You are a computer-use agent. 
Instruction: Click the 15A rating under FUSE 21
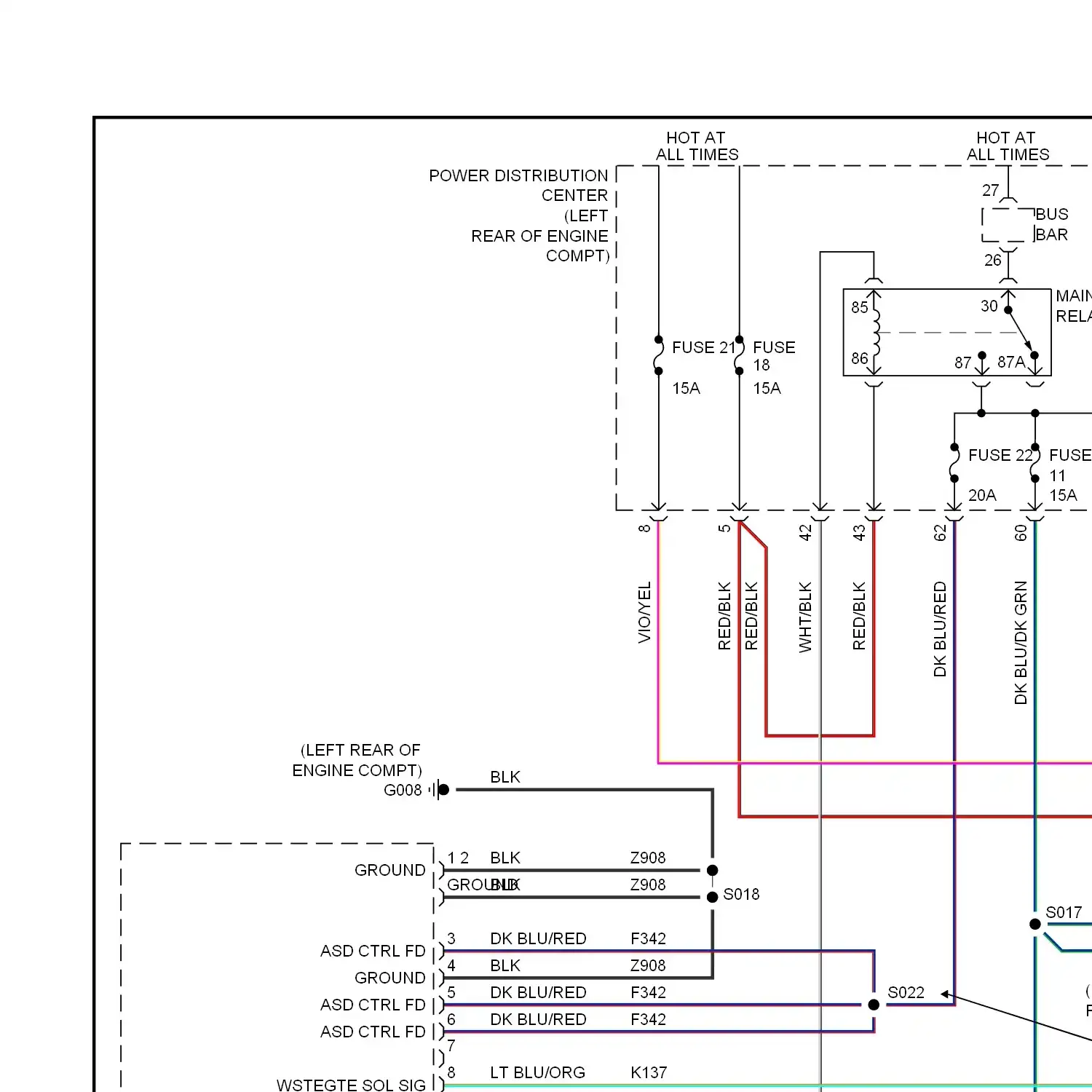coord(686,389)
